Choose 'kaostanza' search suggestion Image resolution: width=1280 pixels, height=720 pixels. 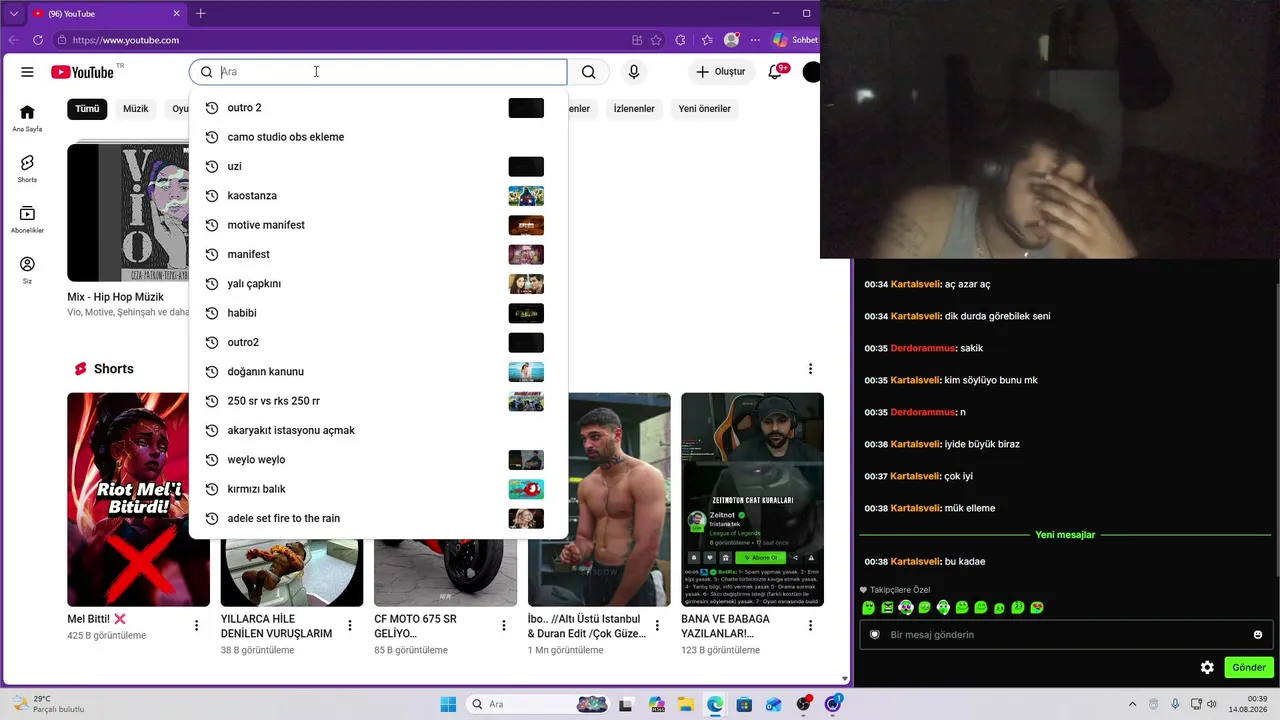pos(378,196)
